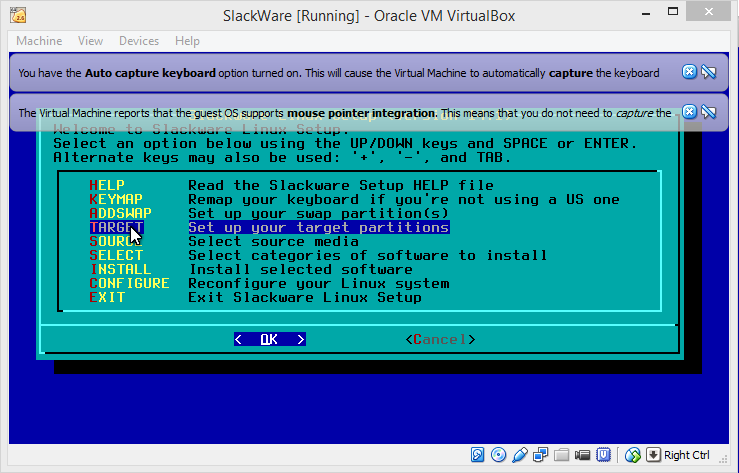Image resolution: width=739 pixels, height=473 pixels.
Task: Click the VirtualBox title bar app icon
Action: point(18,15)
